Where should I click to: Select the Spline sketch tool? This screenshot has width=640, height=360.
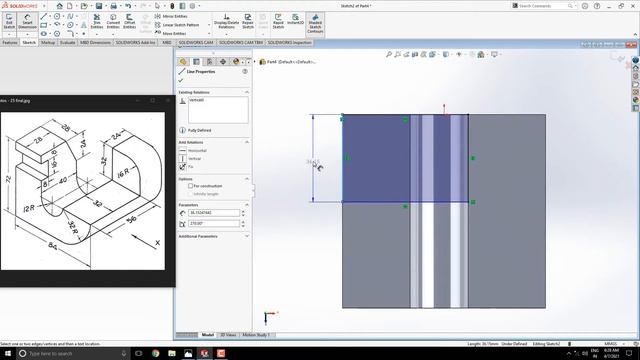click(x=70, y=16)
